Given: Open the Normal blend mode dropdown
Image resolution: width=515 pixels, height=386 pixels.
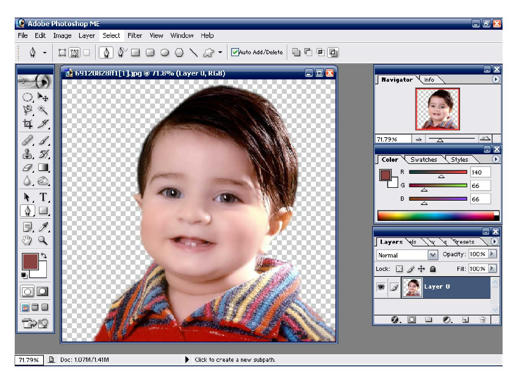Looking at the screenshot, I should point(407,255).
